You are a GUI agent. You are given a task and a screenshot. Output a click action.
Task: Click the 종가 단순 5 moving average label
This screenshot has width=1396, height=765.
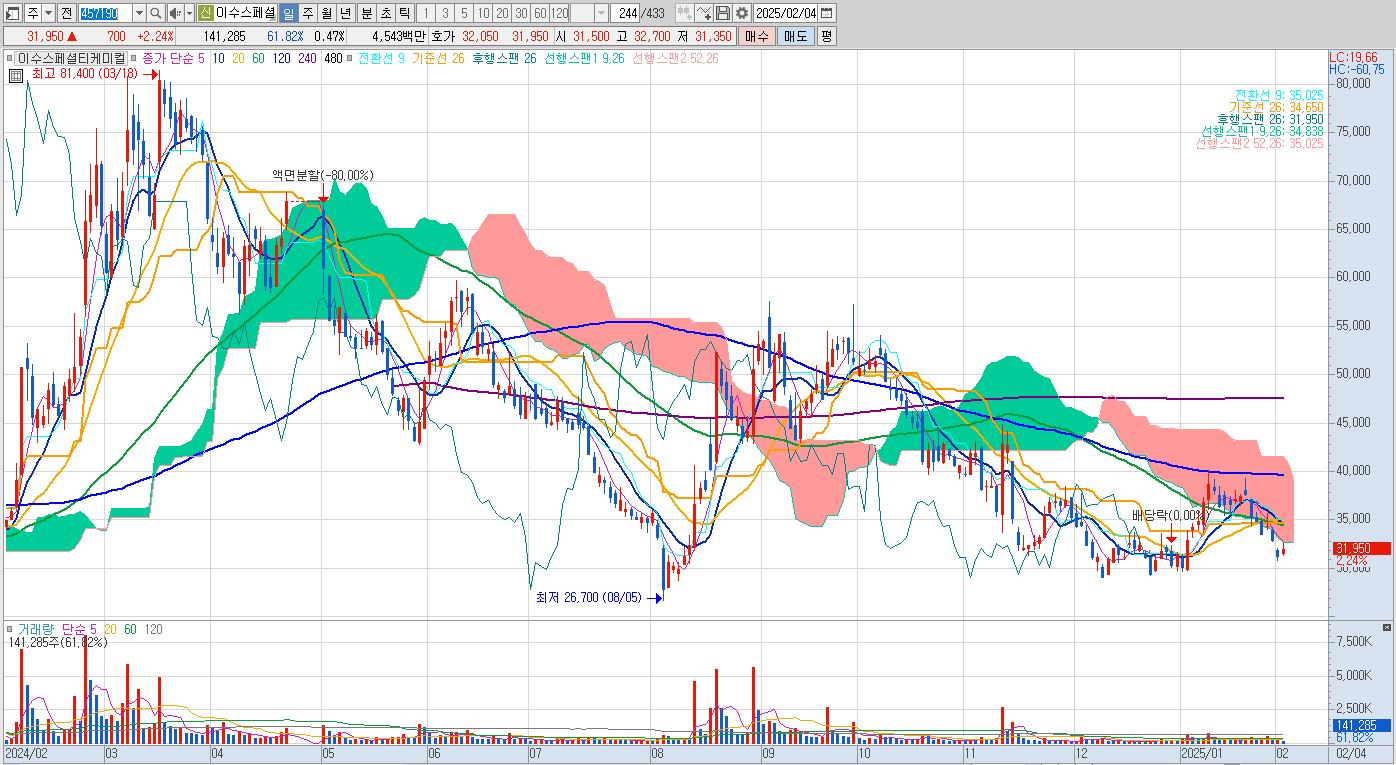click(173, 58)
